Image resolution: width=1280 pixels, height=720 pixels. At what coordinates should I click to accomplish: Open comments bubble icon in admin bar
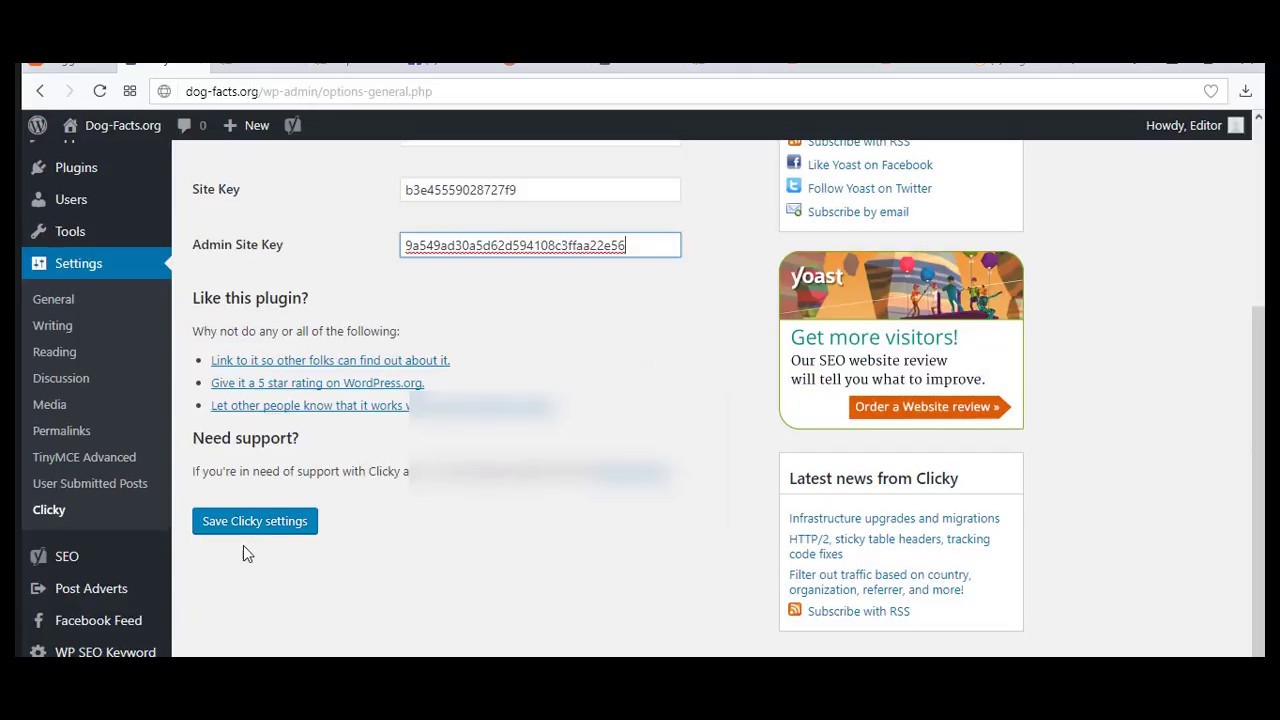point(184,125)
